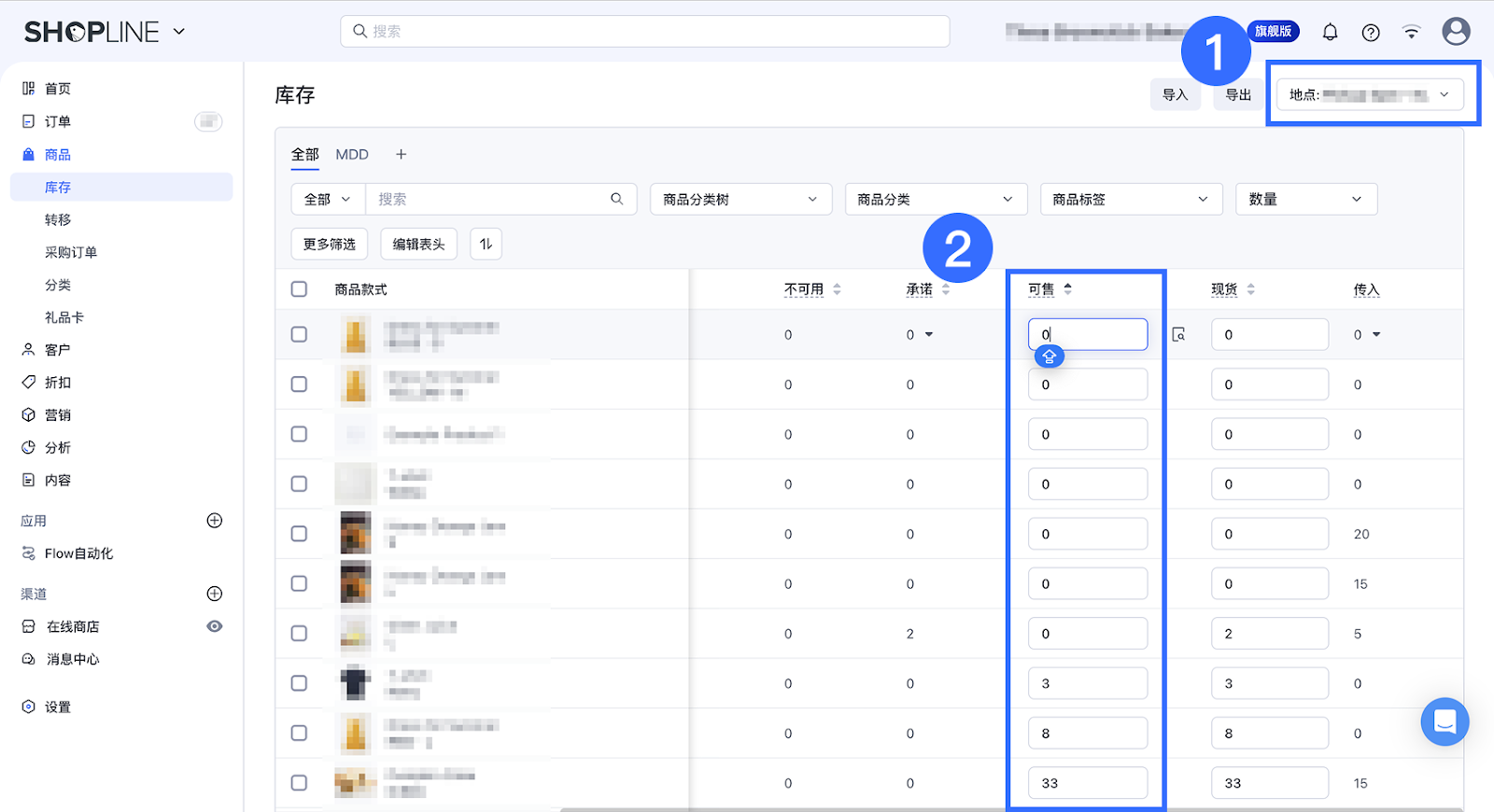Open the chat support bubble icon

(1445, 721)
